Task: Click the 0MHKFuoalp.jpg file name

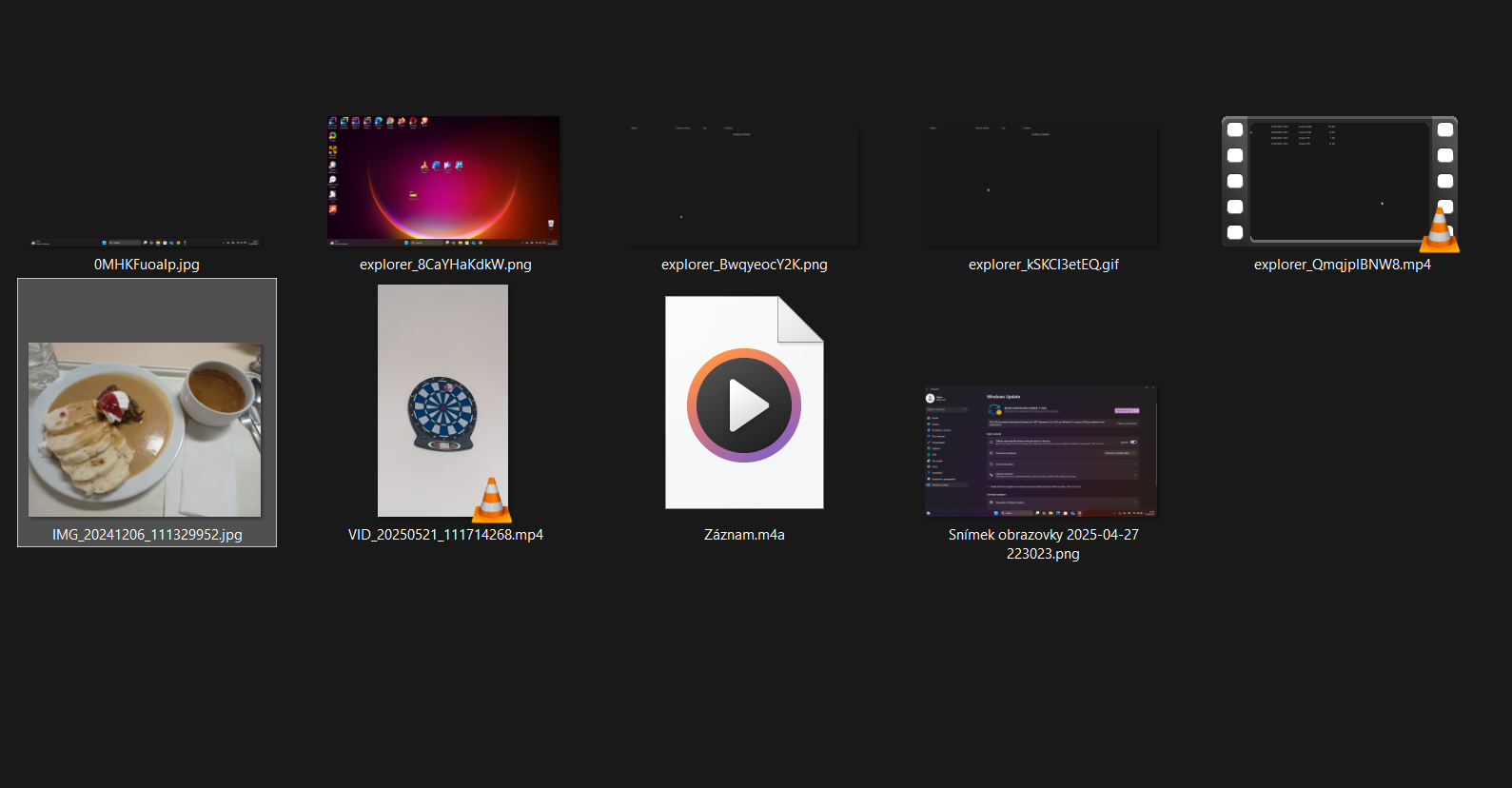Action: tap(147, 265)
